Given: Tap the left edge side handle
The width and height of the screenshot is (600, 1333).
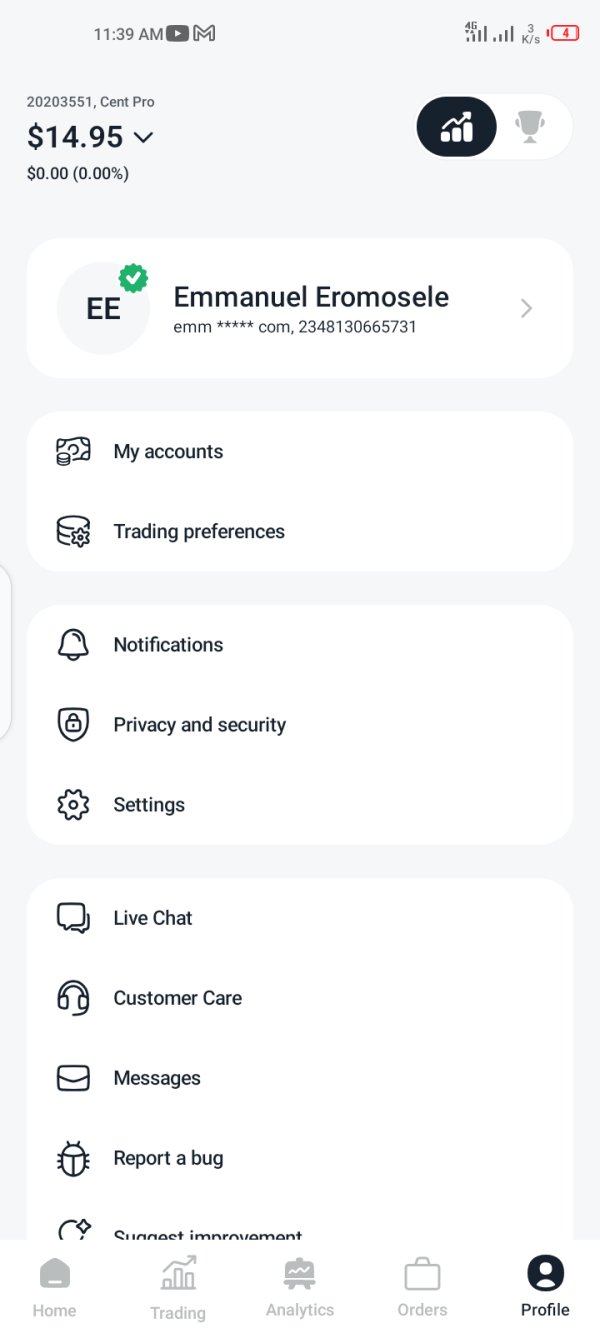Looking at the screenshot, I should [x=6, y=650].
